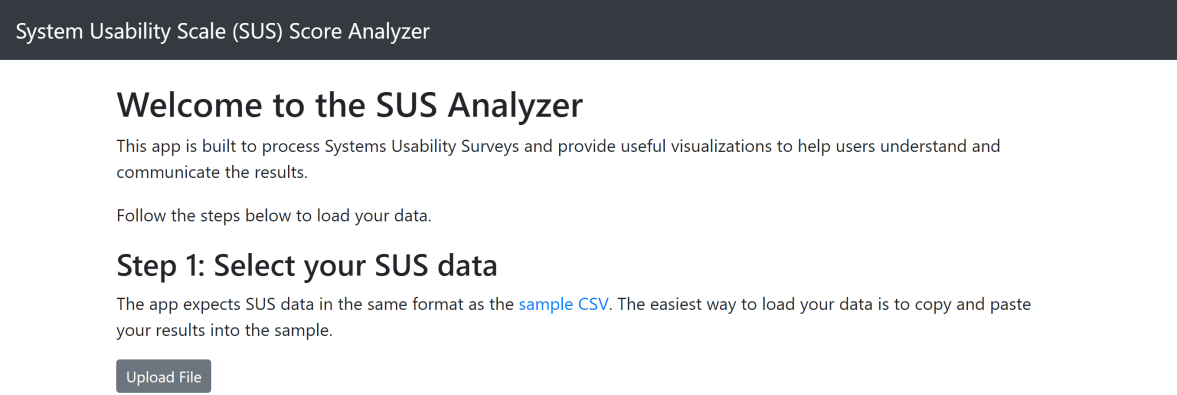The width and height of the screenshot is (1177, 395).
Task: Click the 'Follow the steps below' sentence
Action: pos(274,216)
